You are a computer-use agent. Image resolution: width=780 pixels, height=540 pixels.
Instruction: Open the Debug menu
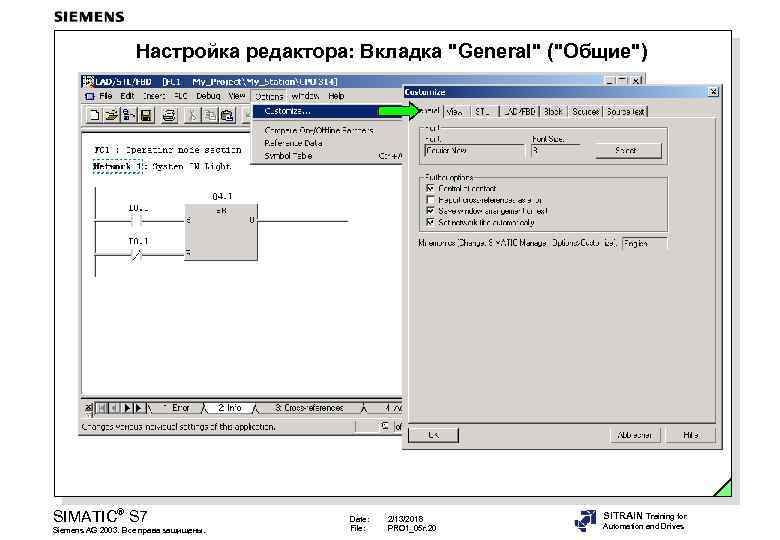[208, 96]
